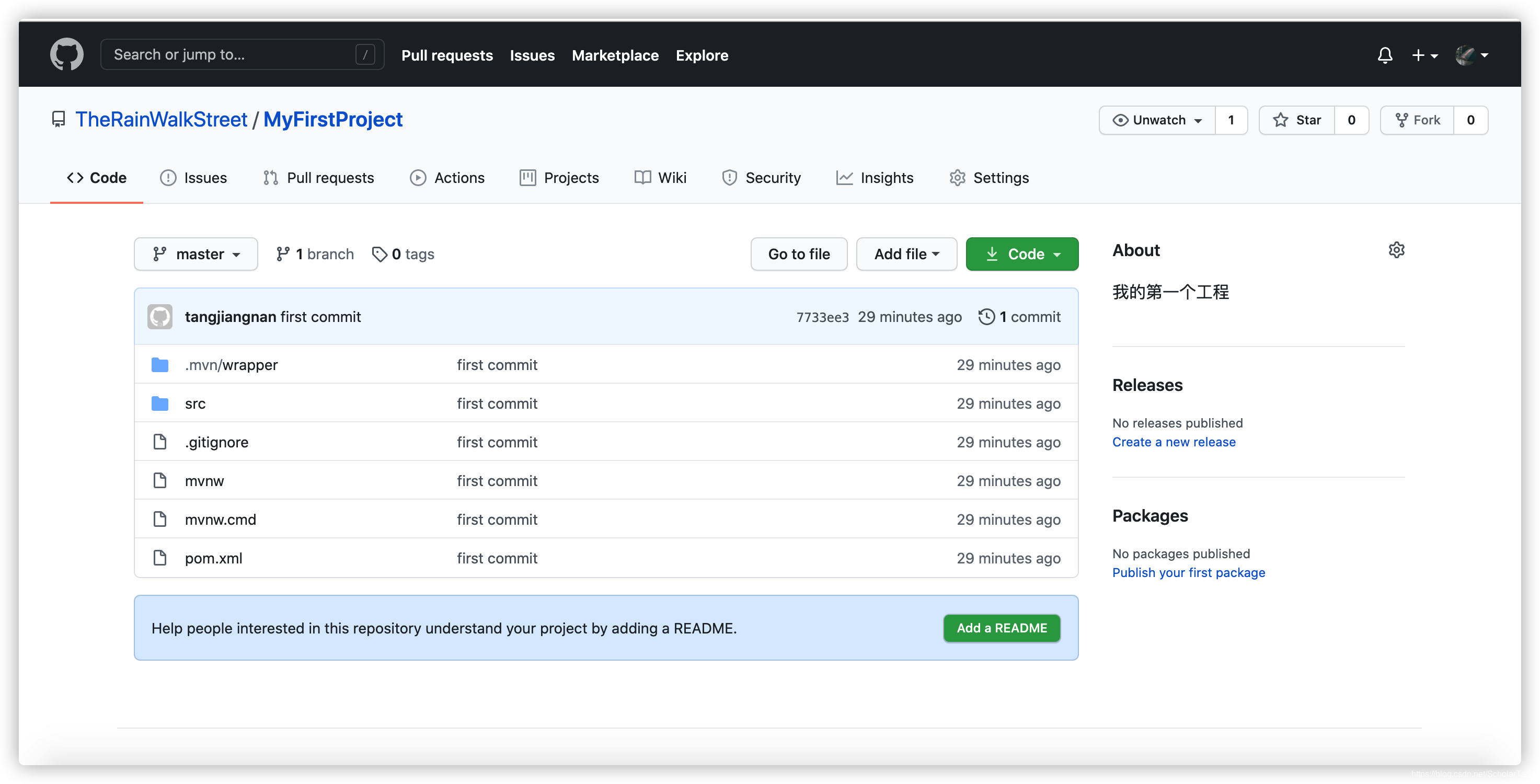
Task: Click the watchers count 1
Action: pos(1231,120)
